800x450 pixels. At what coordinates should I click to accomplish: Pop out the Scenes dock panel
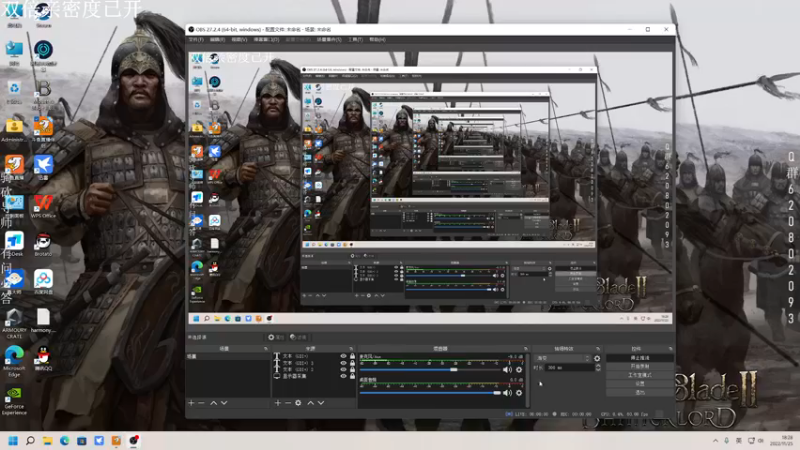tap(266, 349)
